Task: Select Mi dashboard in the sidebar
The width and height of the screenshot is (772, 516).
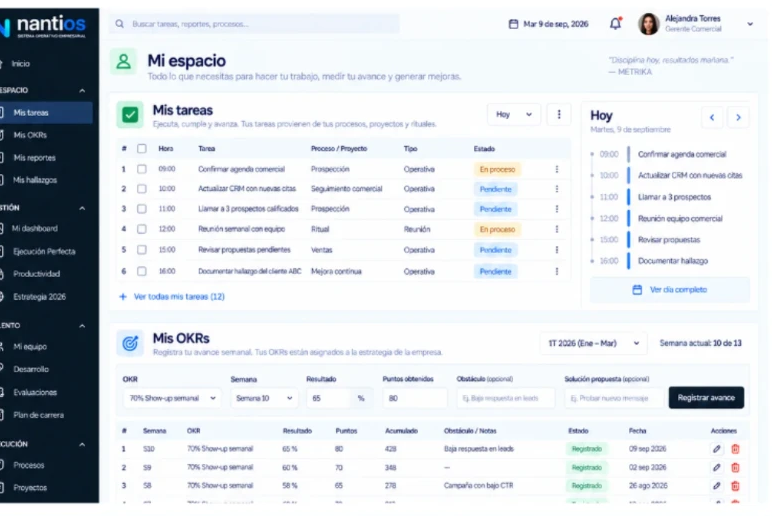Action: pos(34,228)
